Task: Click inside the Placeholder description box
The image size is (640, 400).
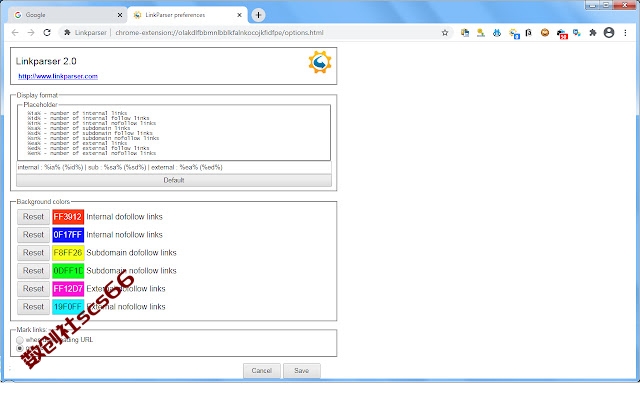Action: 174,133
